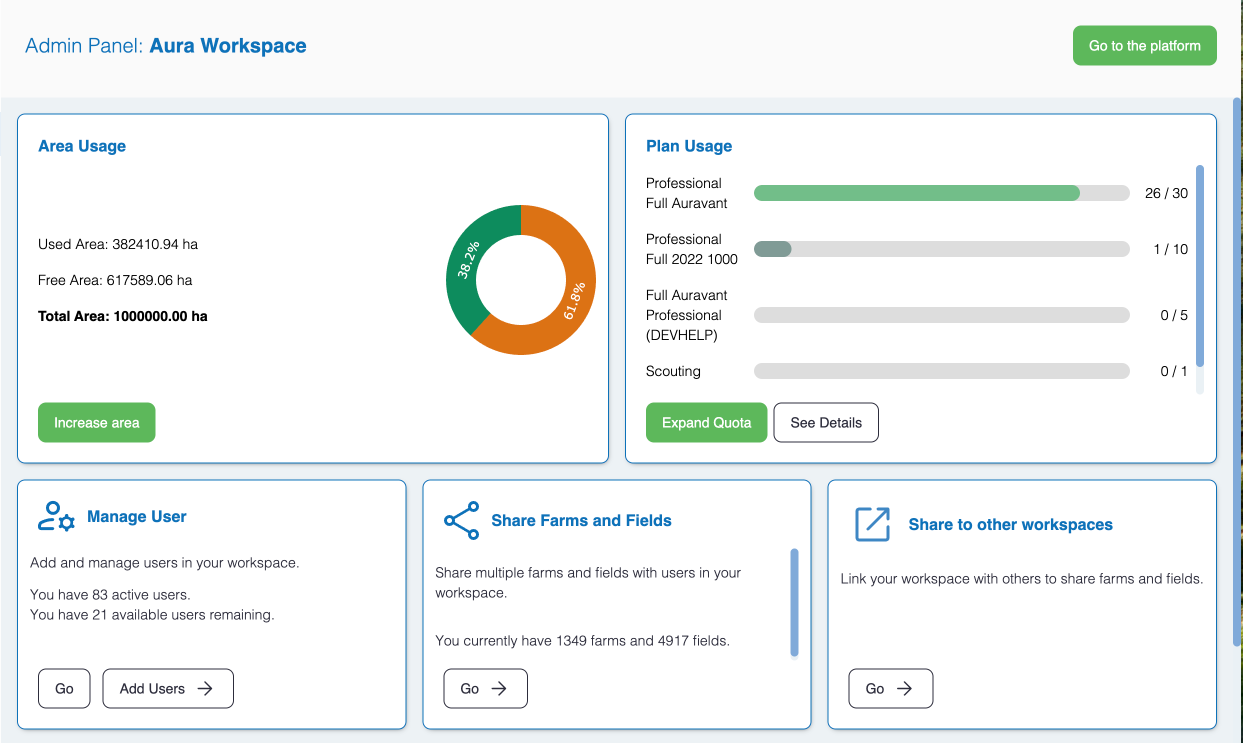The width and height of the screenshot is (1243, 743).
Task: Click the Free Area: 617589.06 ha text
Action: tap(115, 280)
